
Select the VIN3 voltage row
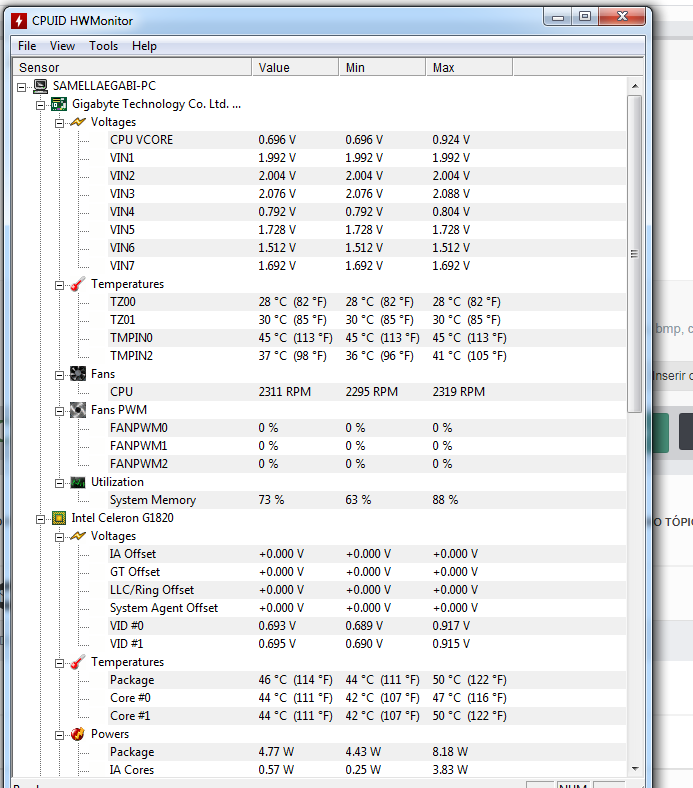pos(367,194)
